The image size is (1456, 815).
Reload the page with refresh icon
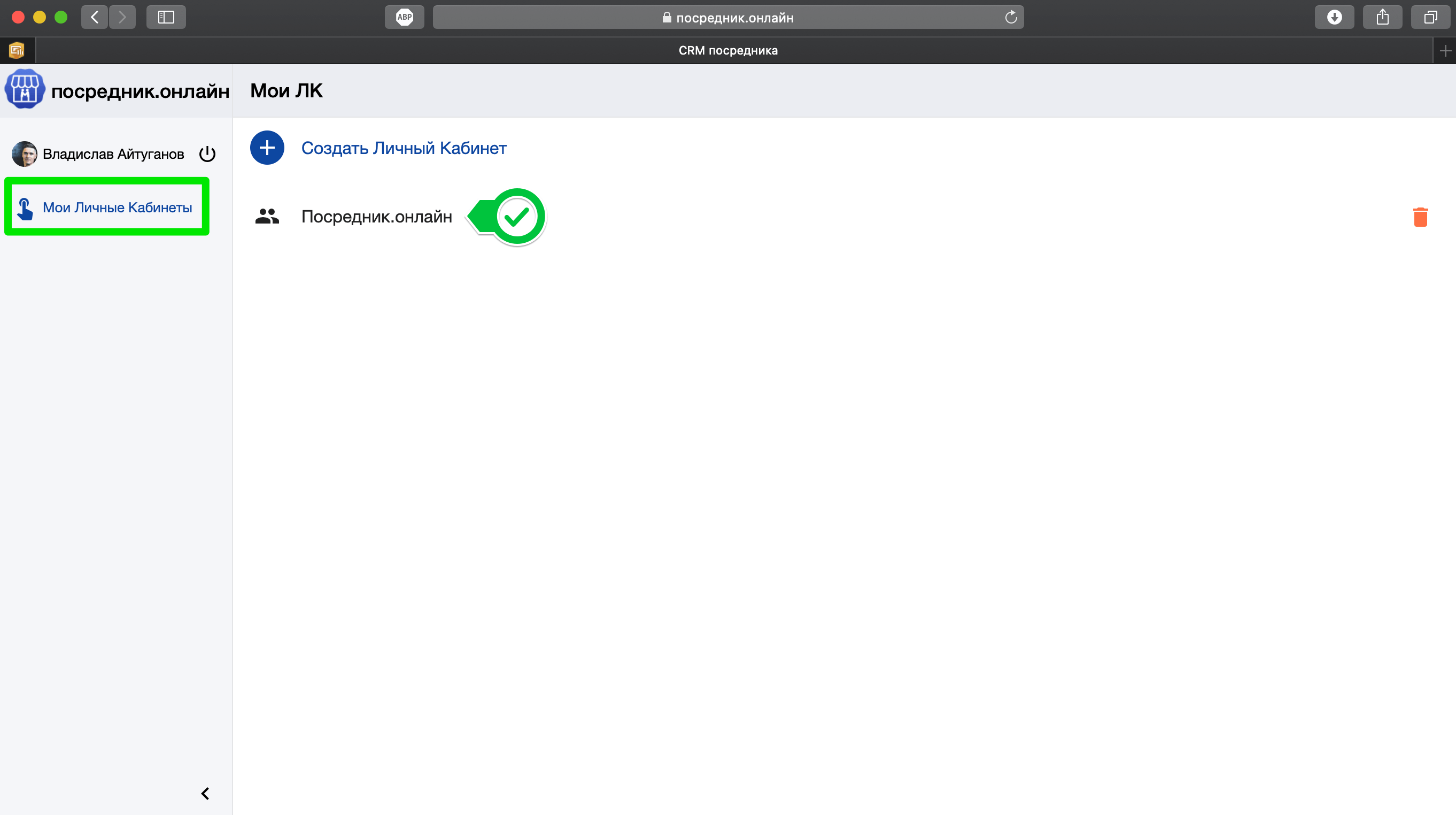pyautogui.click(x=1011, y=18)
